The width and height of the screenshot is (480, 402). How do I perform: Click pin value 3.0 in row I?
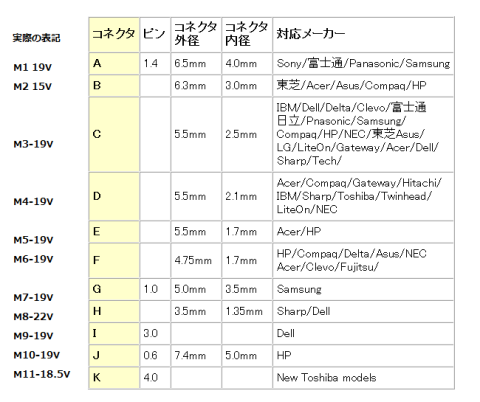click(155, 333)
